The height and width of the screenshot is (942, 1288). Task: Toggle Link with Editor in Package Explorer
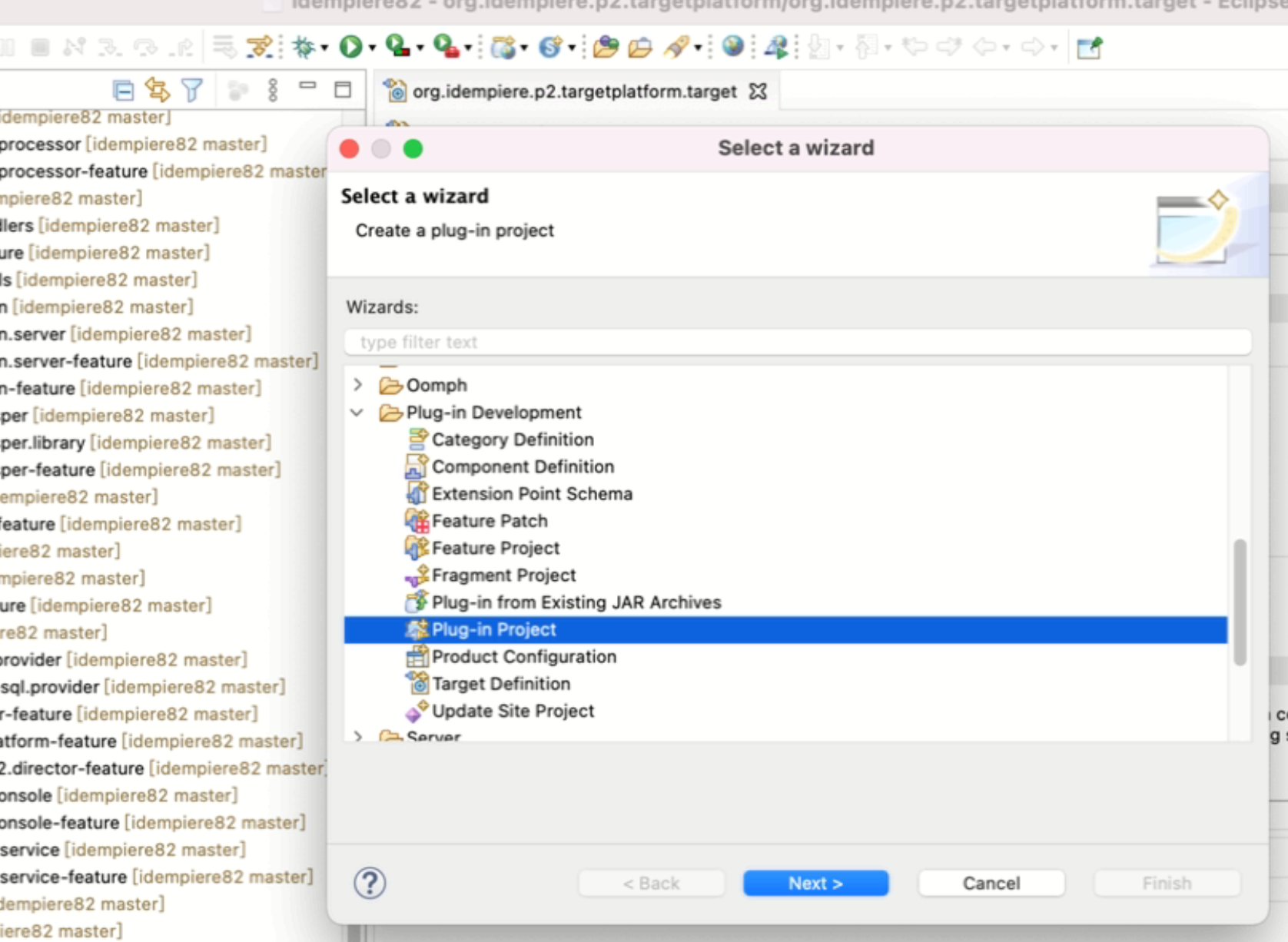point(158,91)
